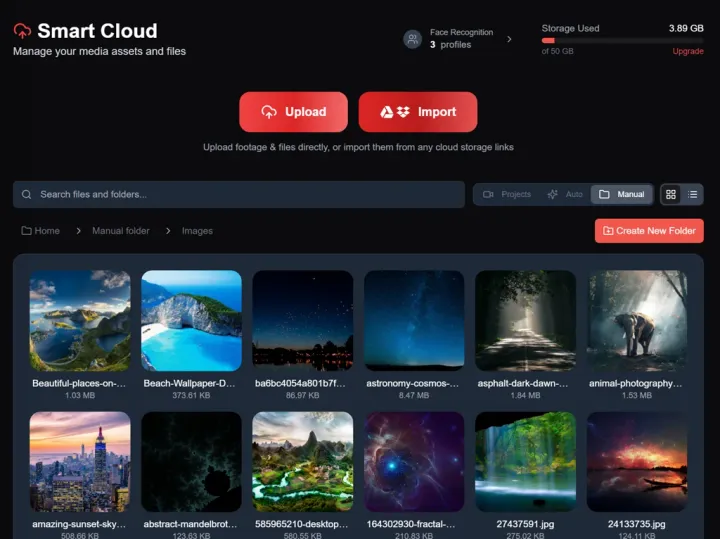Click the magnifier search icon

click(27, 194)
